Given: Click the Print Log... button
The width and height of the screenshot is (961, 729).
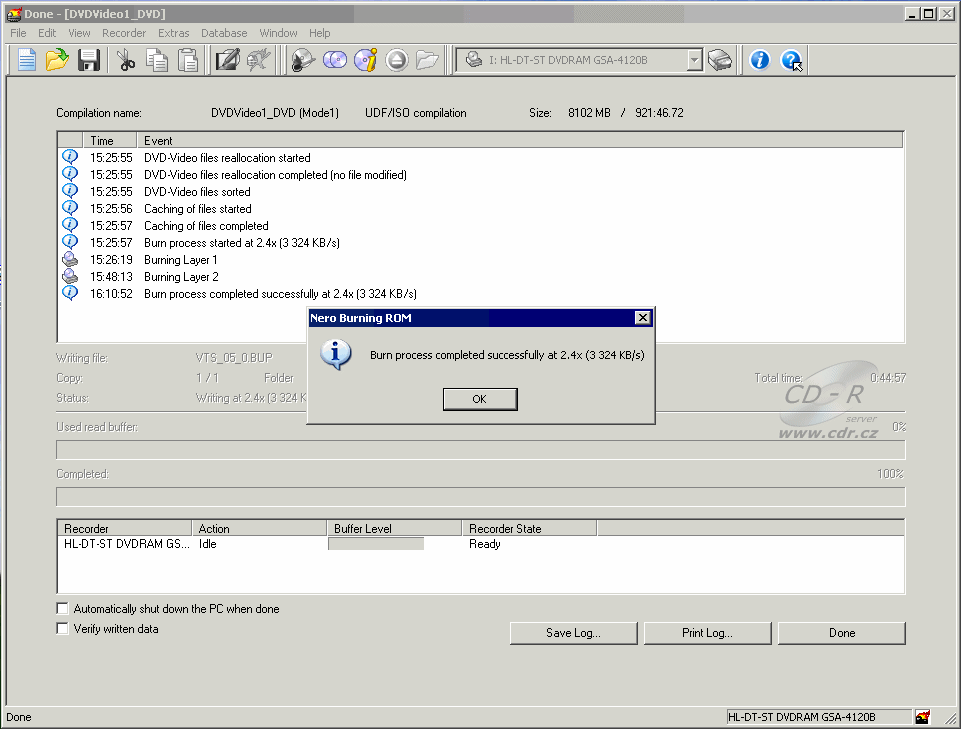Looking at the screenshot, I should 707,633.
